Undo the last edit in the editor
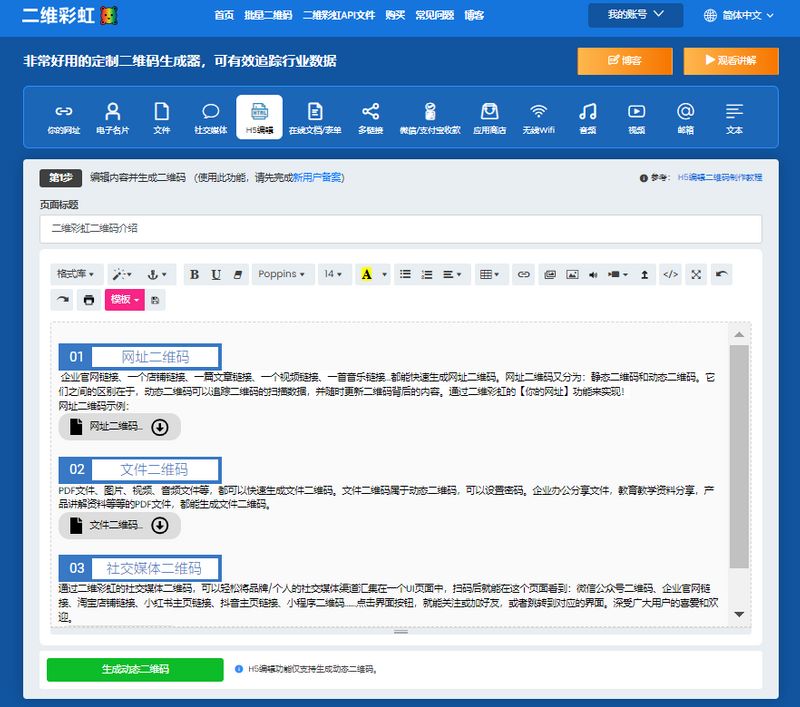800x707 pixels. [x=721, y=274]
